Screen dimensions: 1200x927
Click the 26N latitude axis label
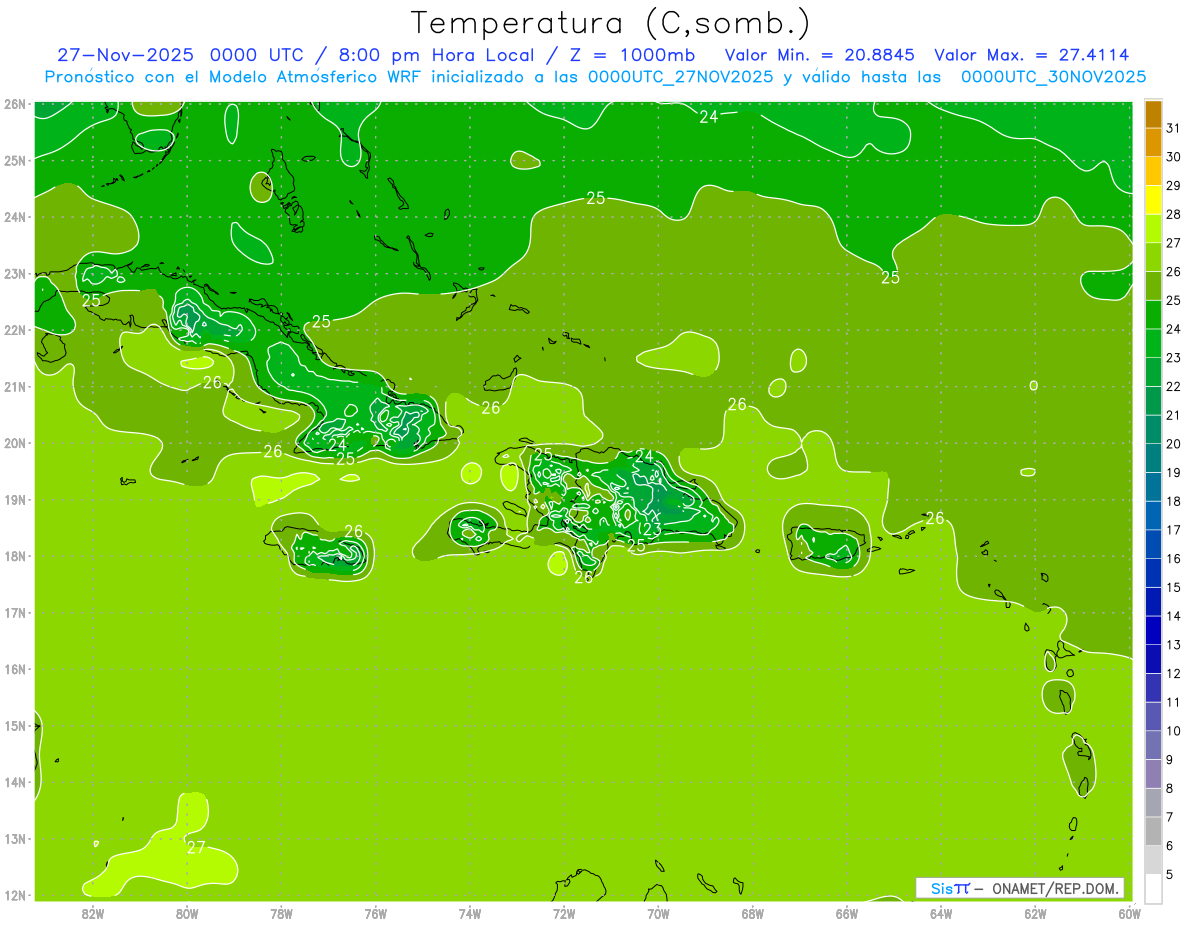coord(14,104)
